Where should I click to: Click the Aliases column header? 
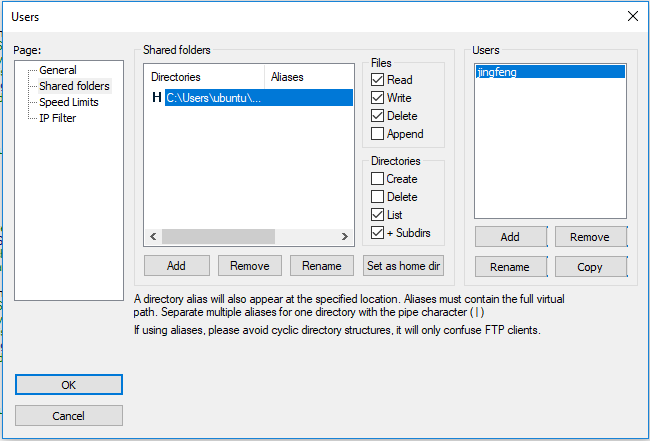[308, 77]
